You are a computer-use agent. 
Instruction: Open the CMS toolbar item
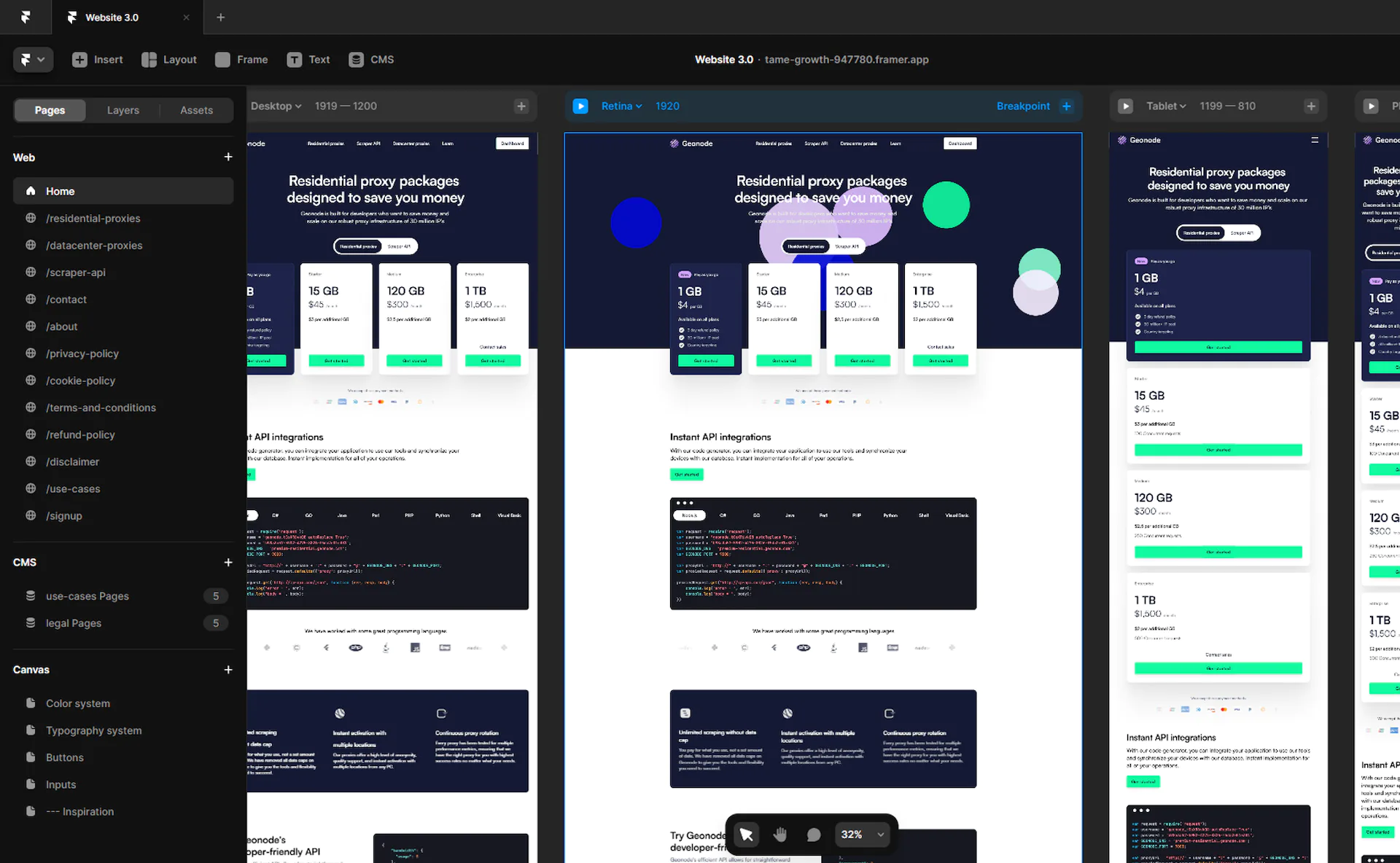[x=371, y=60]
